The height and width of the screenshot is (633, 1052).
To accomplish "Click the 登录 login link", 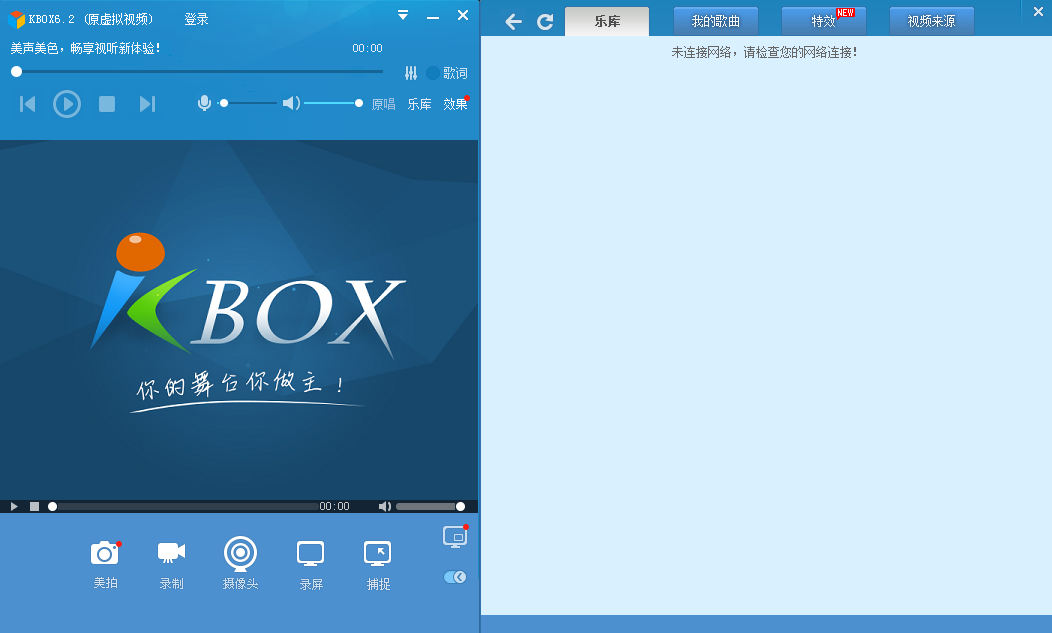I will tap(196, 19).
